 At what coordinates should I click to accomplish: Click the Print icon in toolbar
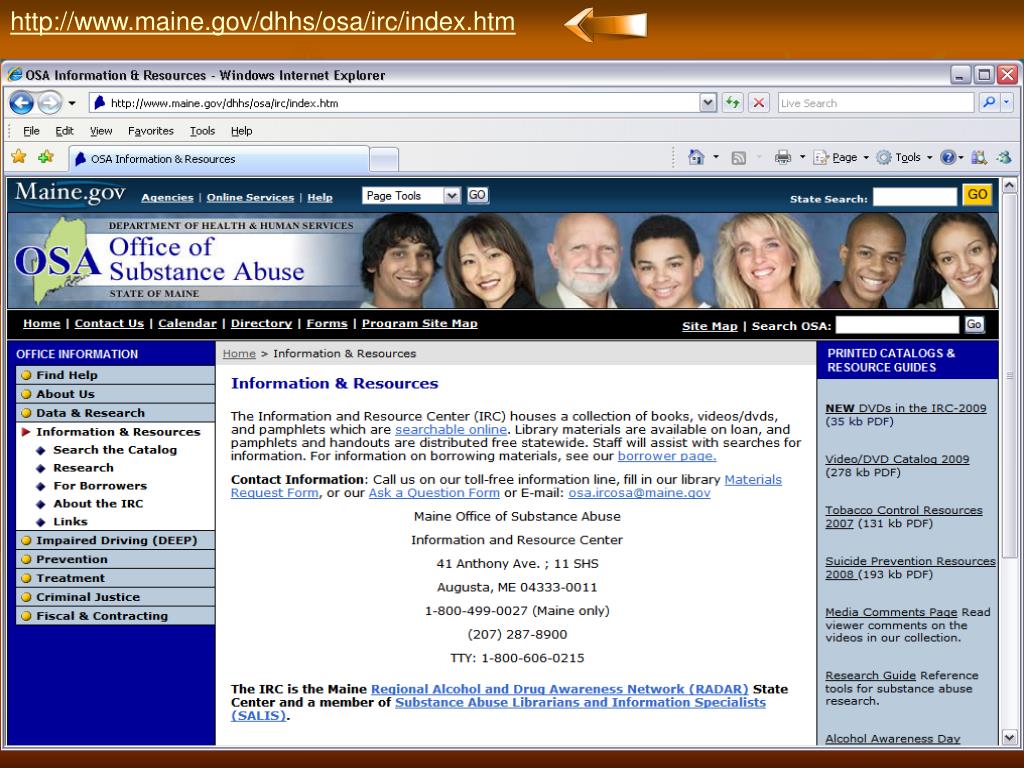(x=782, y=157)
